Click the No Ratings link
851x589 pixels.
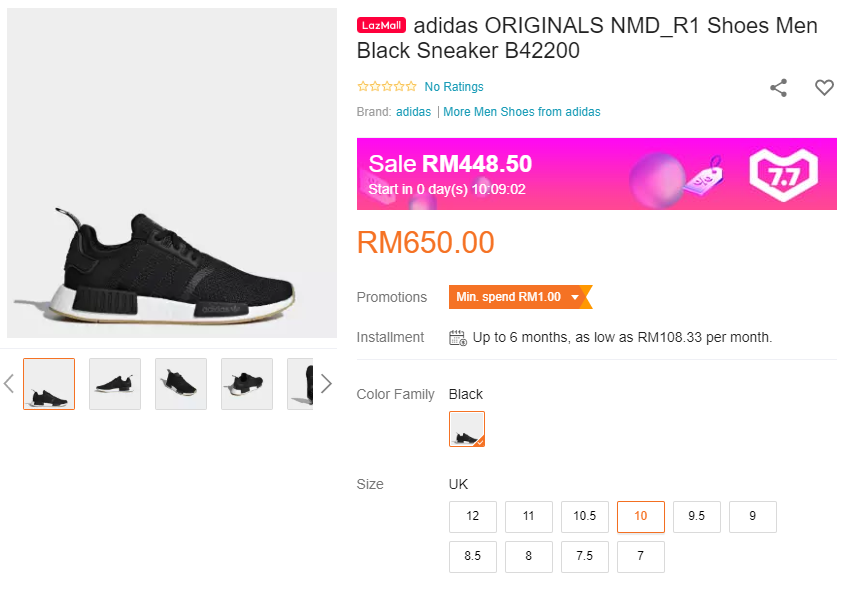[x=454, y=87]
